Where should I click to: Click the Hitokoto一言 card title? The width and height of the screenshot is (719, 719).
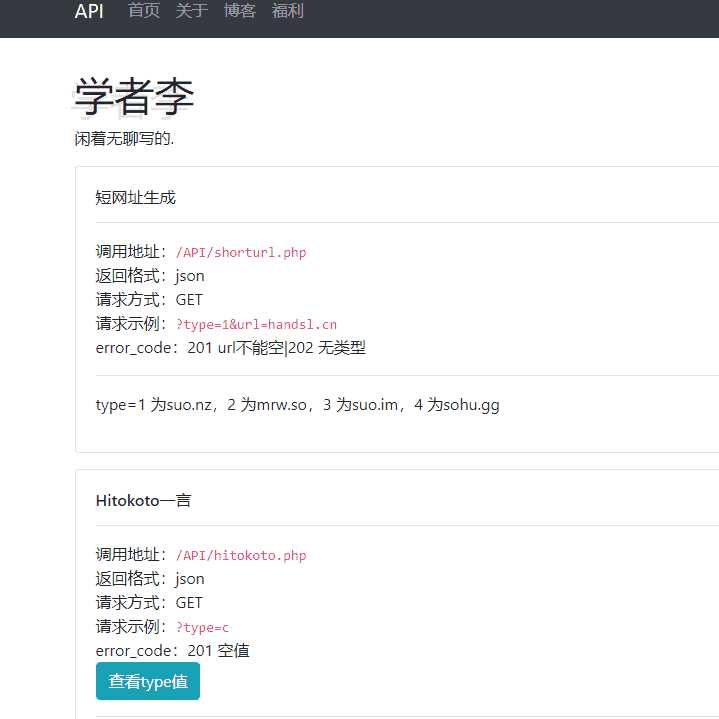pyautogui.click(x=143, y=500)
